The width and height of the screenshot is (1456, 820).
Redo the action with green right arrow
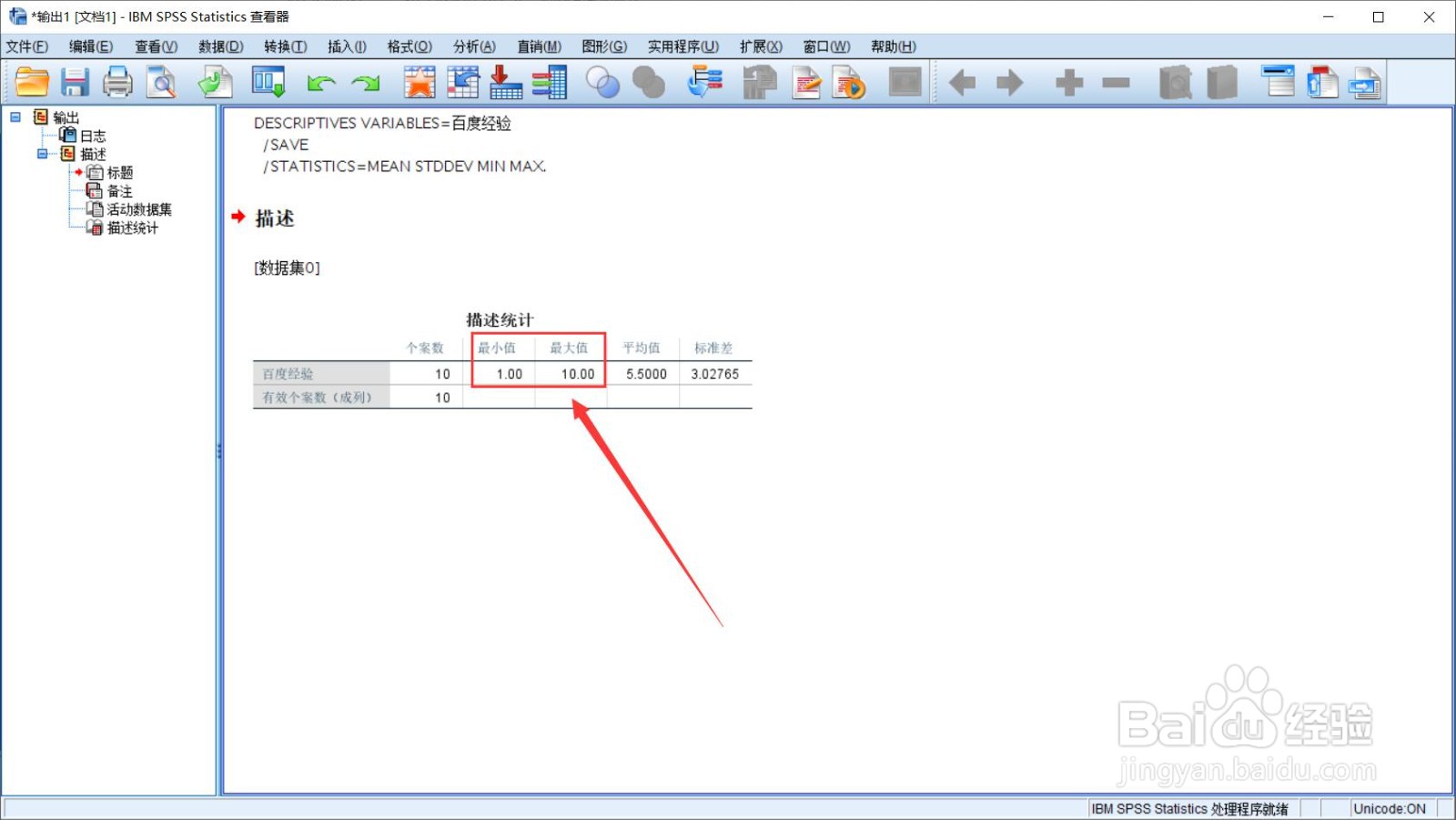point(366,84)
